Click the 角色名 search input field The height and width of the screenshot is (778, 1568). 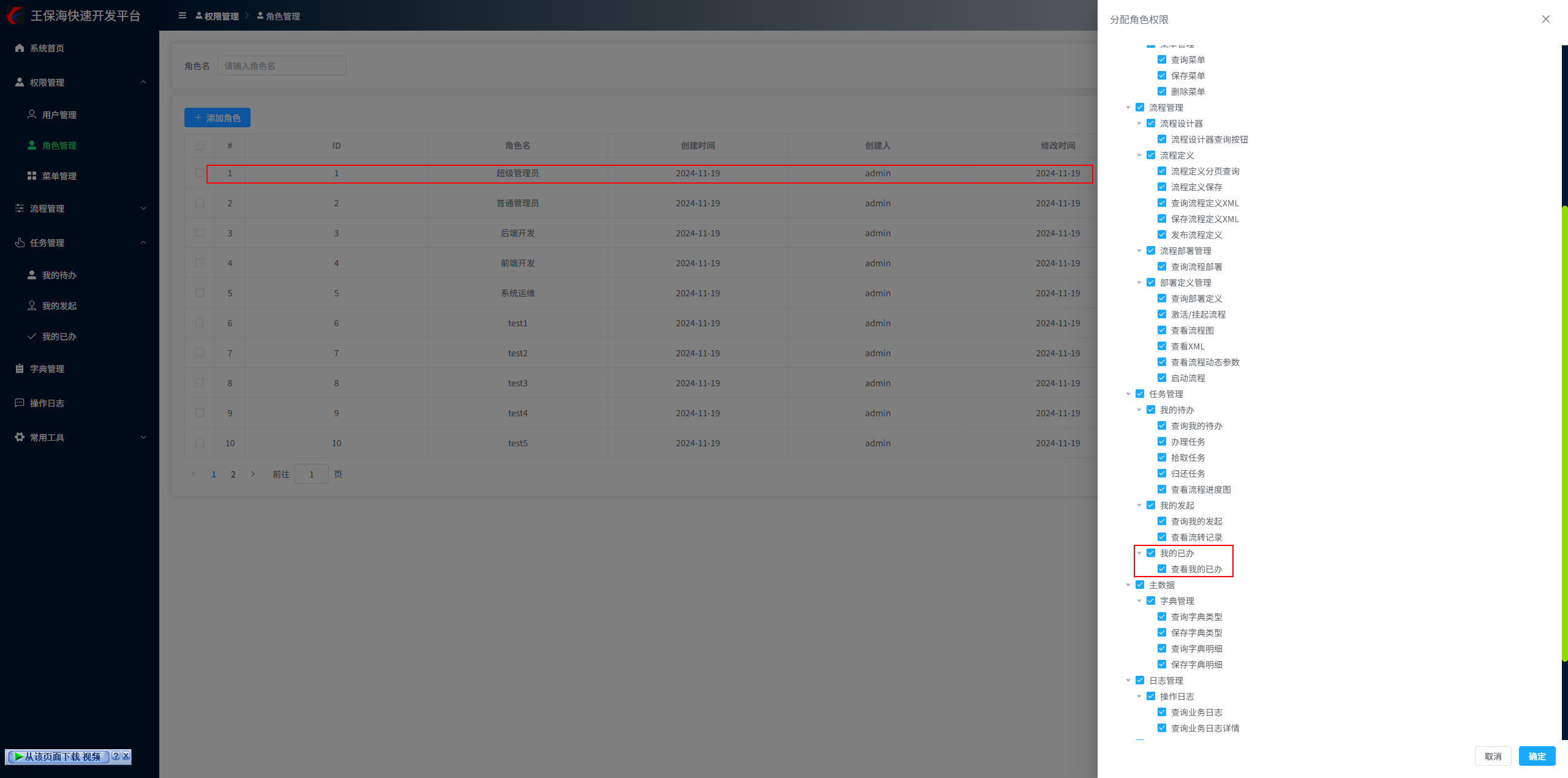point(281,65)
